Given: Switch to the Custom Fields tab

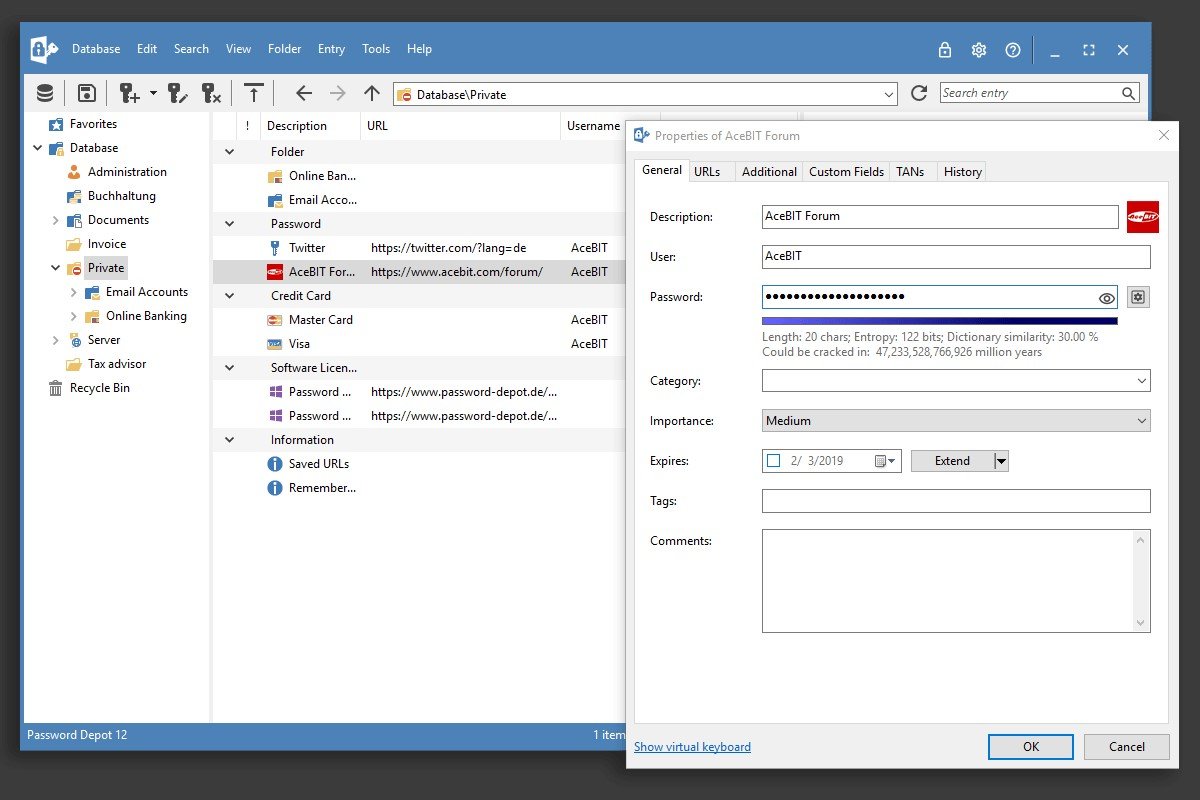Looking at the screenshot, I should 846,172.
